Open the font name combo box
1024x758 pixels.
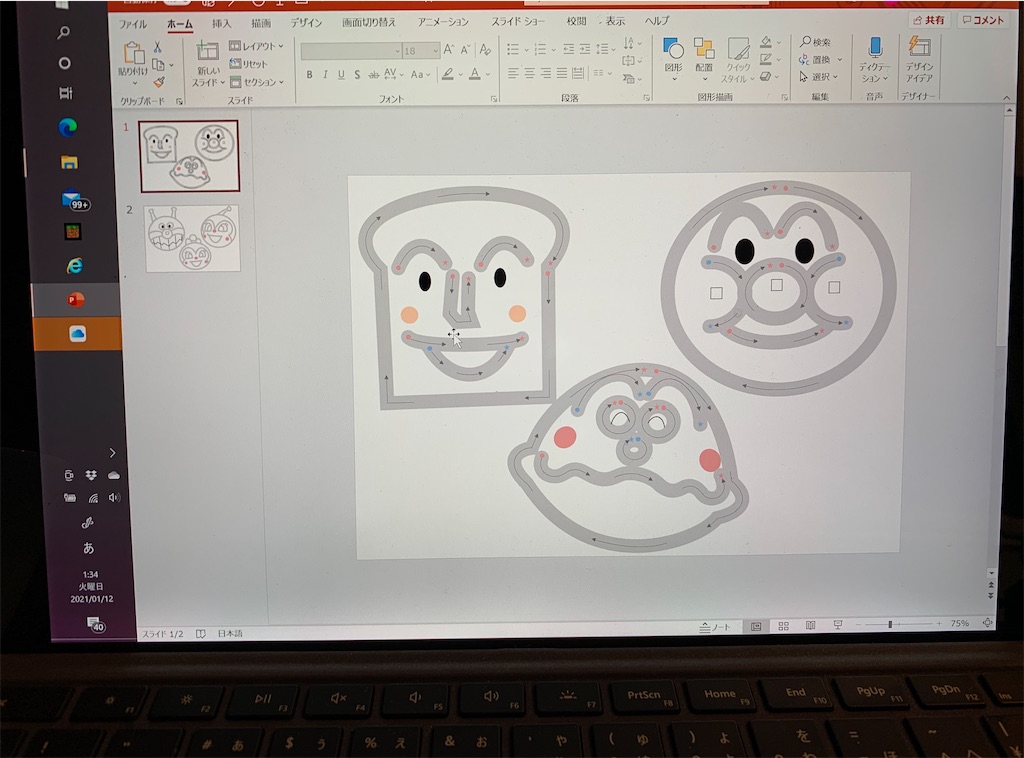coord(351,51)
